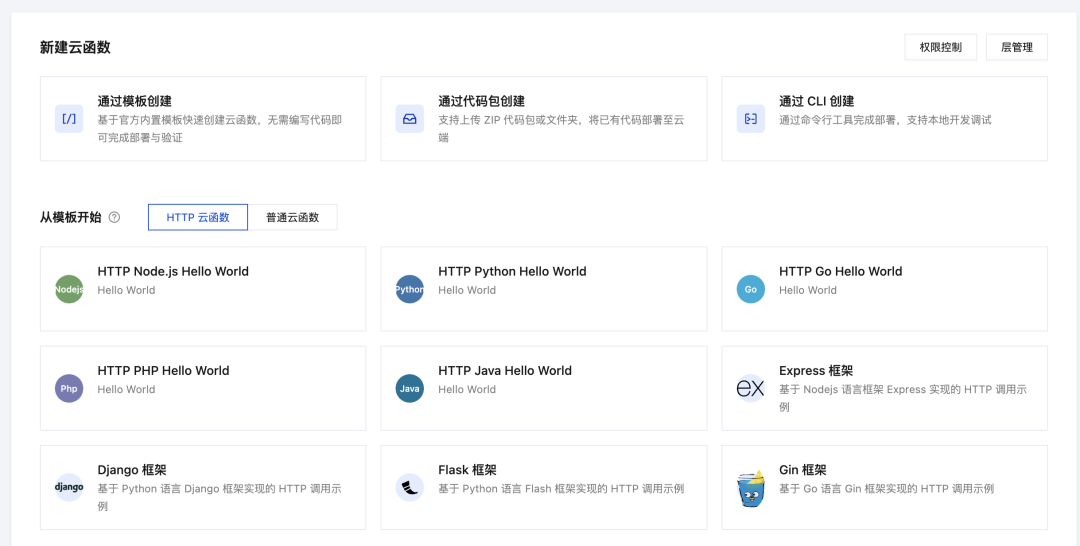Click the 新建云函数 page heading
The width and height of the screenshot is (1080, 546).
click(75, 48)
